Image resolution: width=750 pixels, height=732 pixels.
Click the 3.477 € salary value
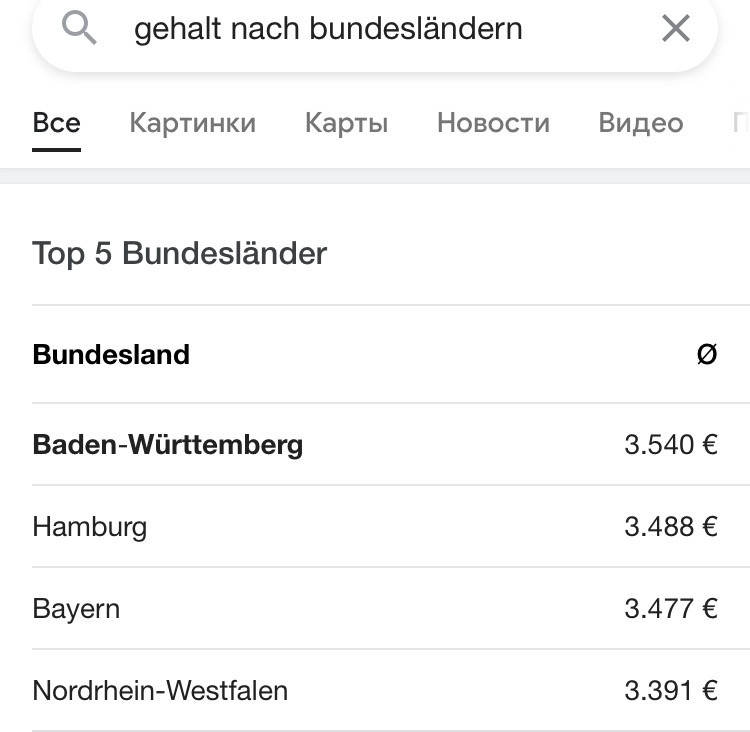(x=671, y=609)
